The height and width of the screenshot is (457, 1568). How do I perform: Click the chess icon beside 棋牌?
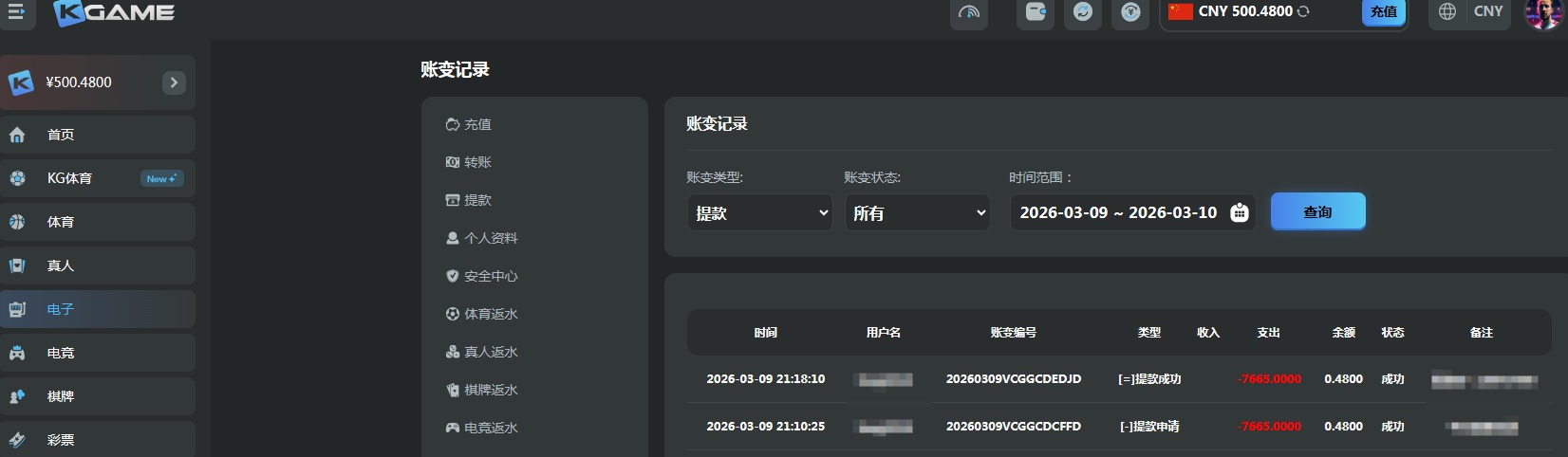click(x=17, y=396)
